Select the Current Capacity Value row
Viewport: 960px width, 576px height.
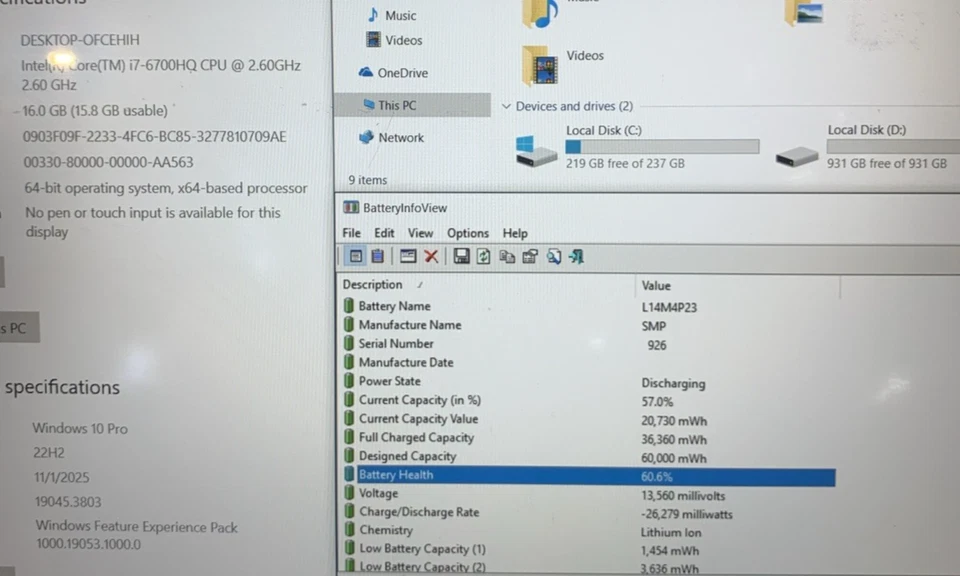(x=588, y=419)
